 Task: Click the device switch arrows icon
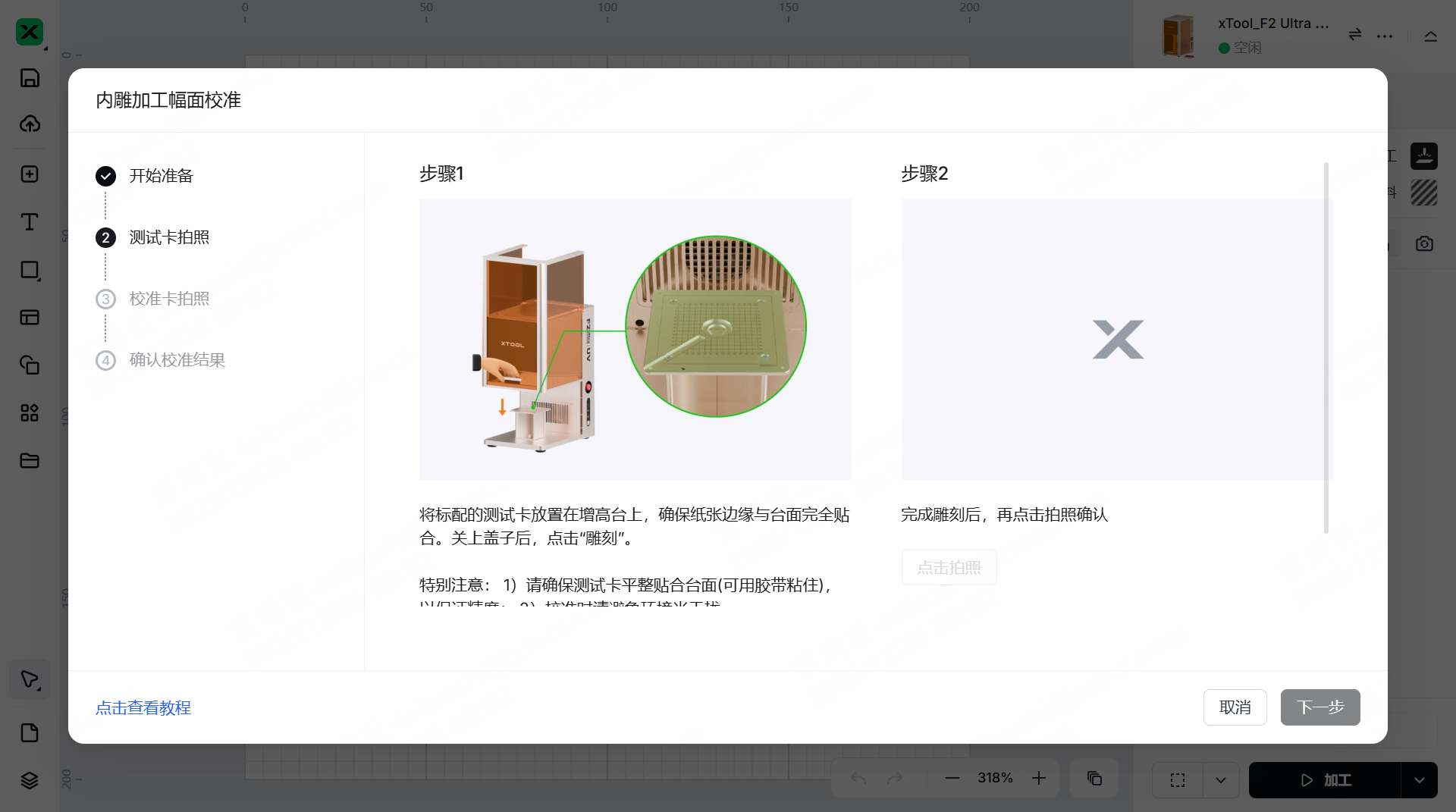(1355, 35)
